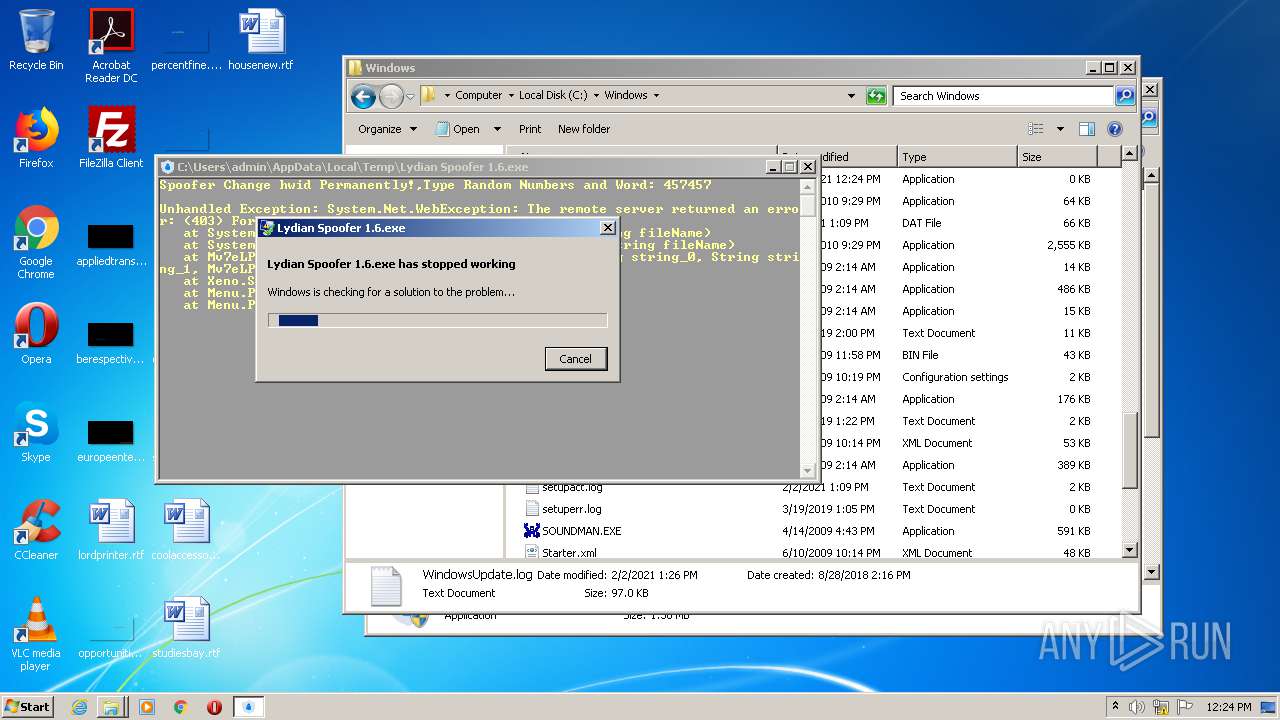This screenshot has width=1280, height=720.
Task: Select SOUNDMAN.EXE file
Action: click(581, 531)
